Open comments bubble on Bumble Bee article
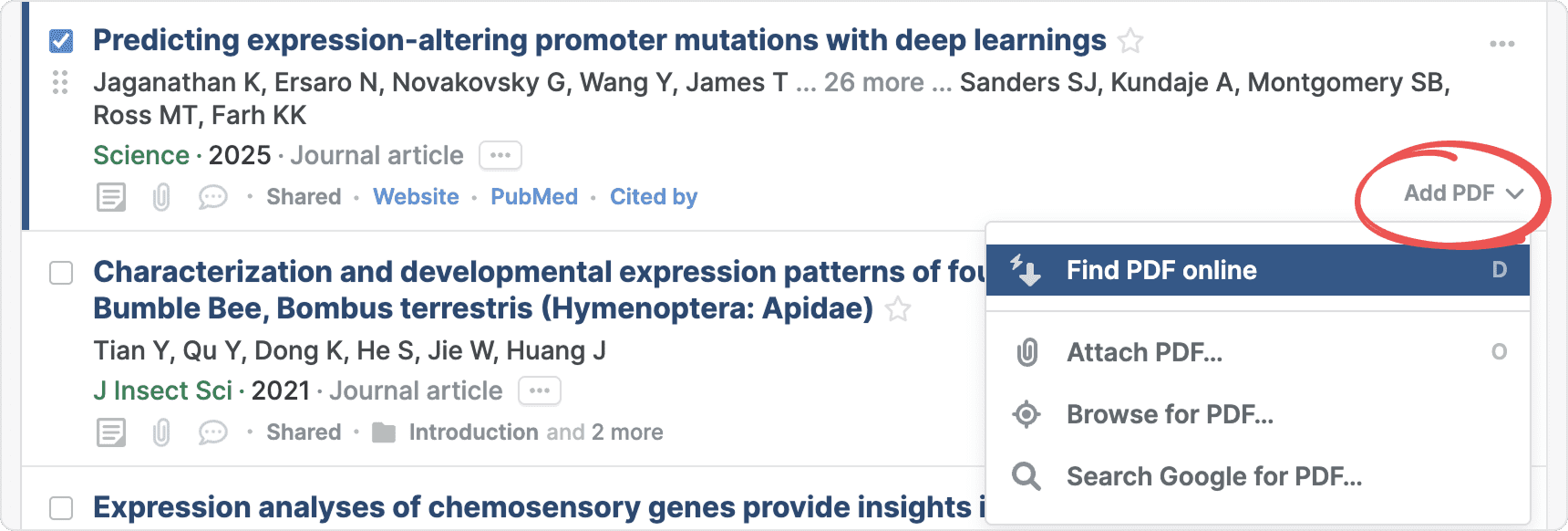Screen dimensions: 1568x531 (x=212, y=432)
